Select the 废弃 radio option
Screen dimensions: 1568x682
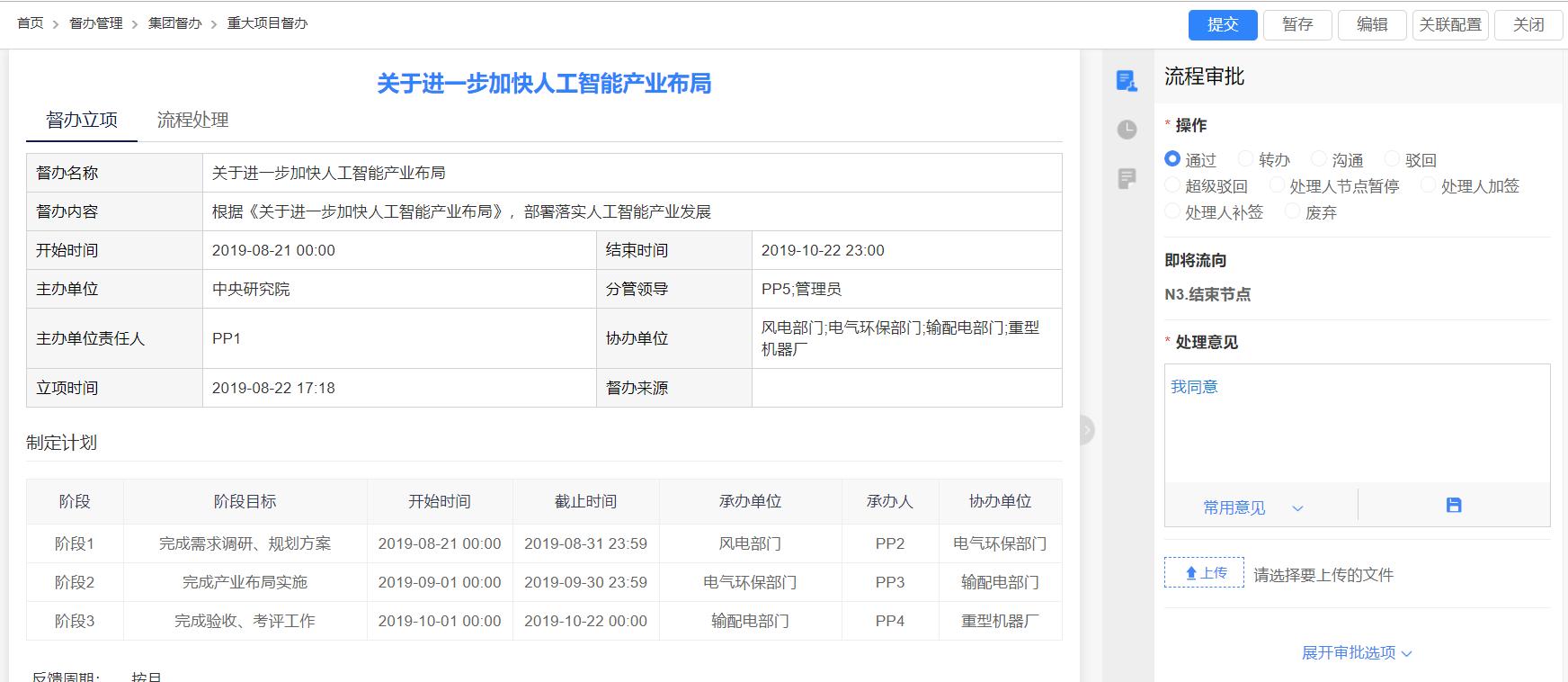point(1293,211)
